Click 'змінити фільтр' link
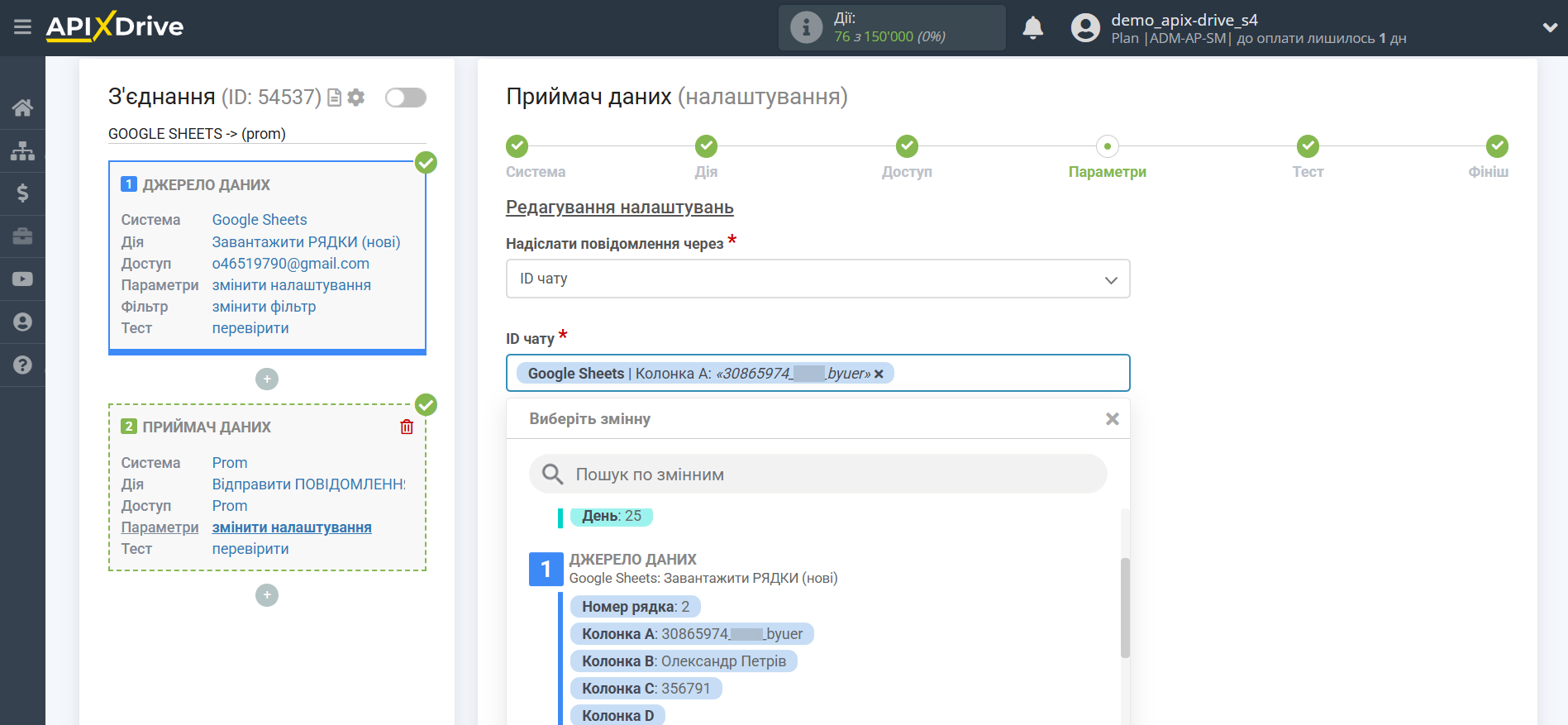Screen dimensions: 1568x725 265,307
